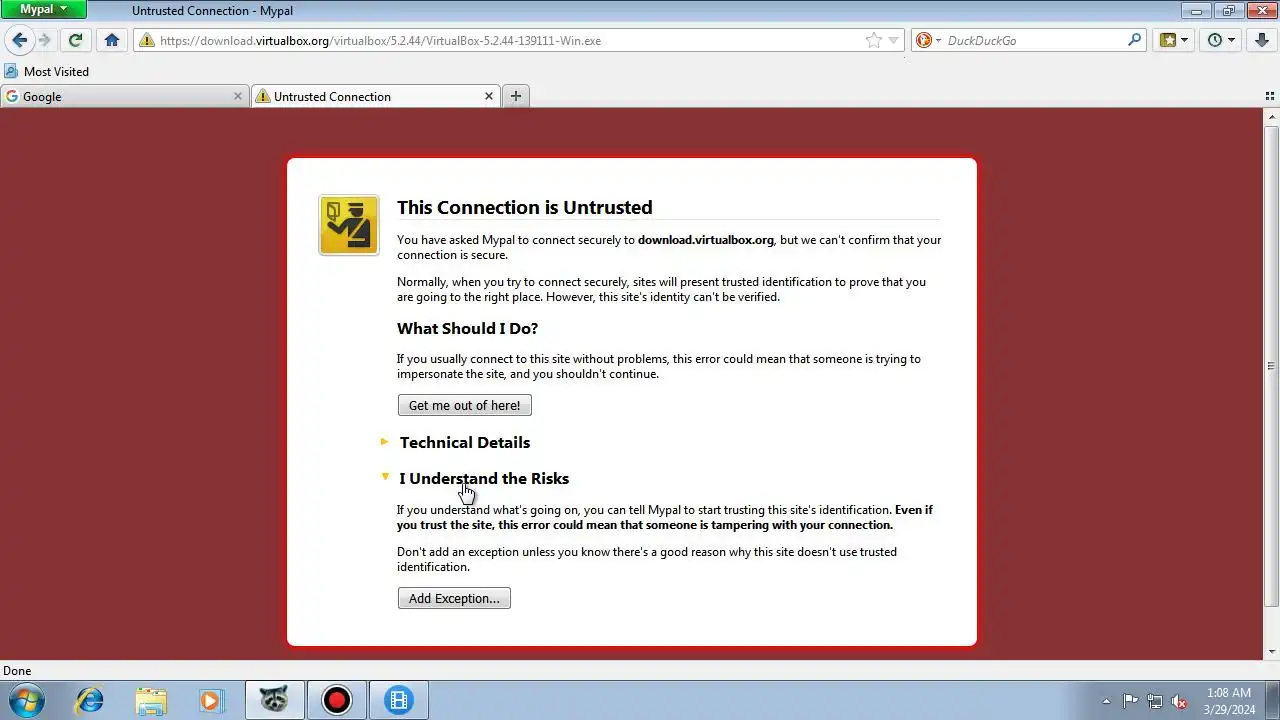The width and height of the screenshot is (1280, 720).
Task: Click the scrollbar up arrow
Action: point(1272,115)
